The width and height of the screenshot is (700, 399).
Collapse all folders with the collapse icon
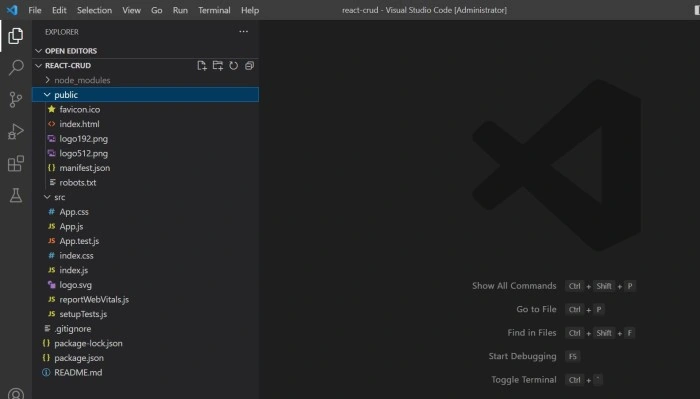click(249, 66)
